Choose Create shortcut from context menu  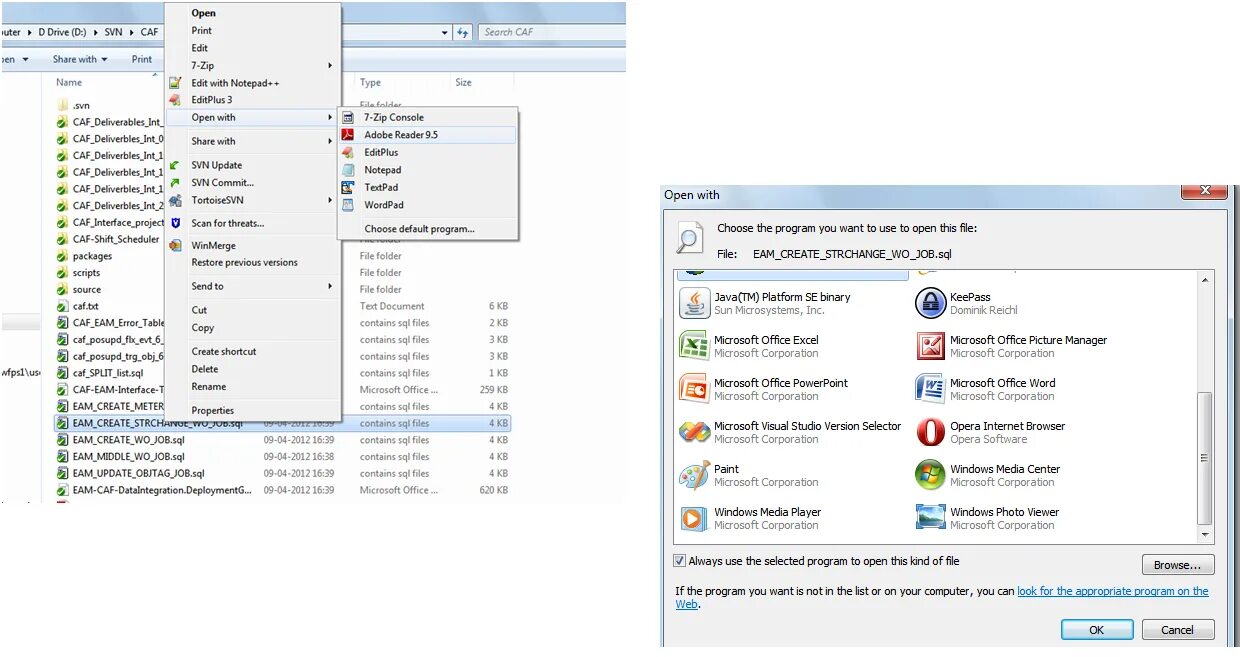(x=224, y=352)
